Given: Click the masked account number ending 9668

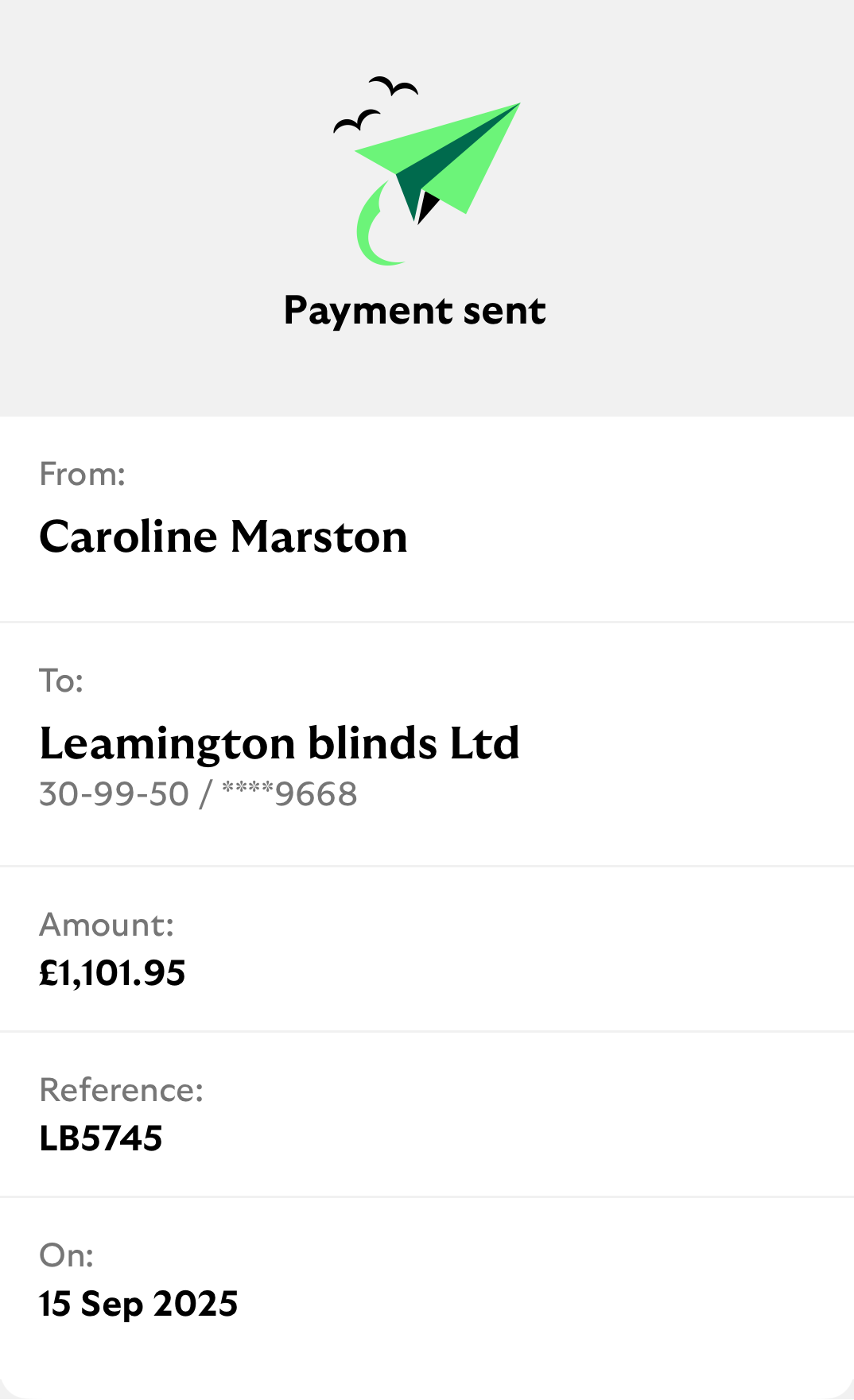Looking at the screenshot, I should 289,794.
